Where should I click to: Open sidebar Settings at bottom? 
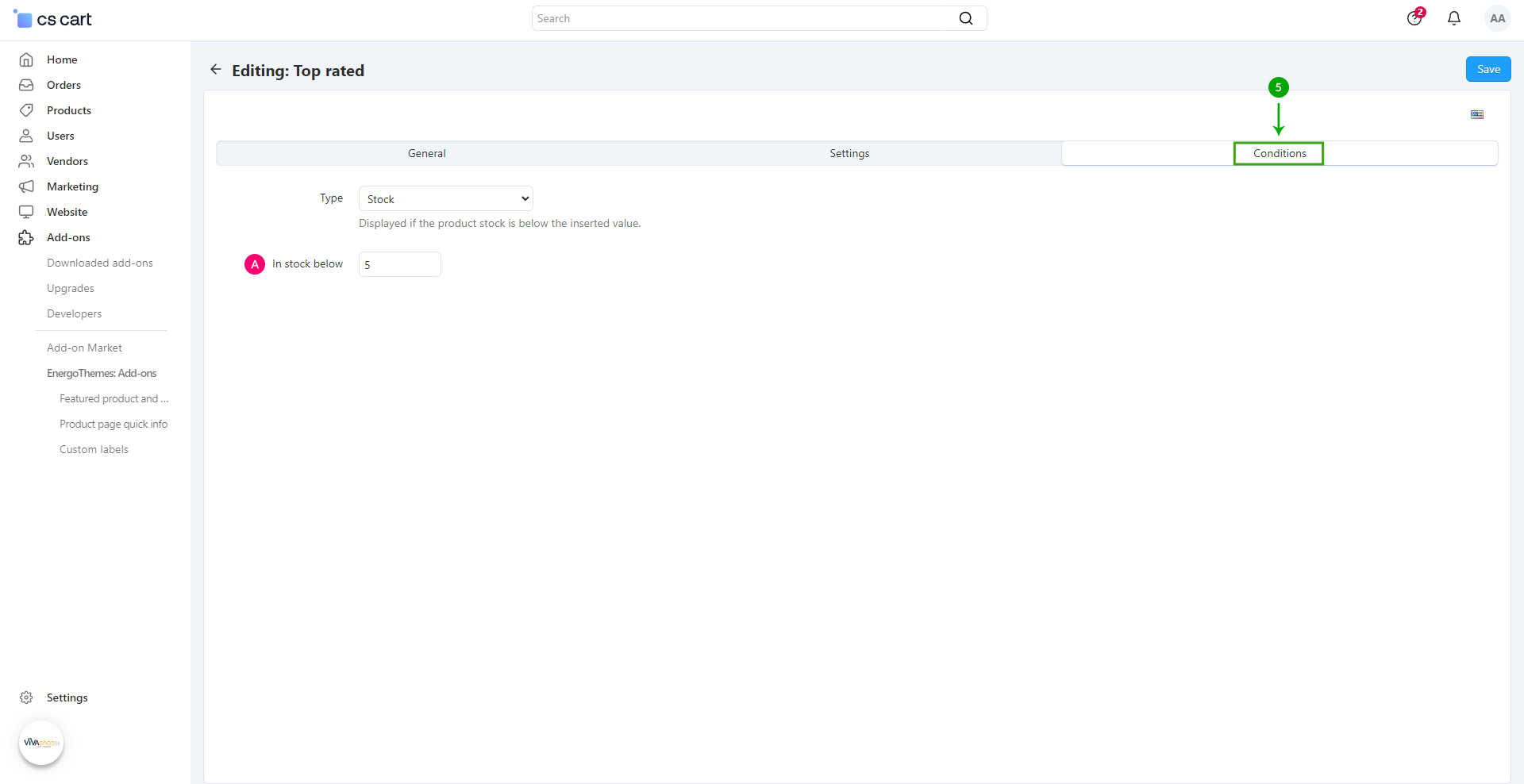click(67, 698)
